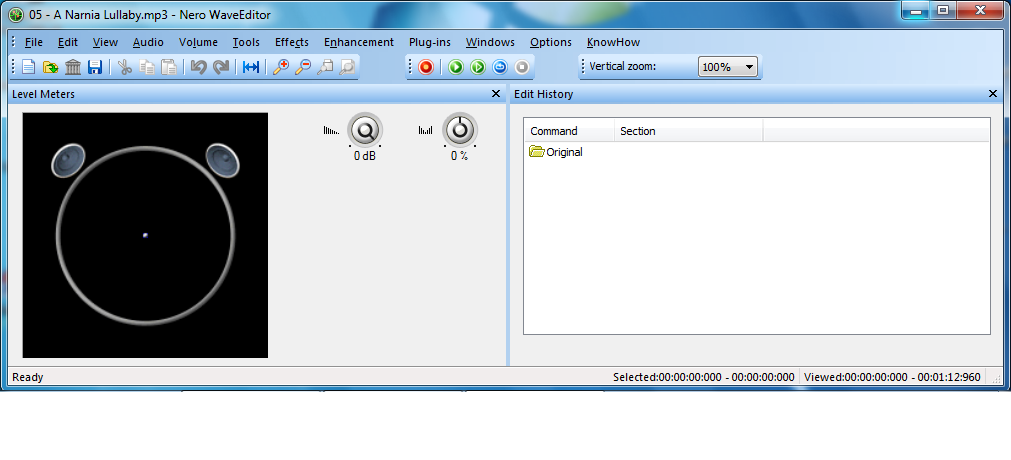1011x460 pixels.
Task: Click the zoom full view magnifier icon
Action: click(x=348, y=67)
